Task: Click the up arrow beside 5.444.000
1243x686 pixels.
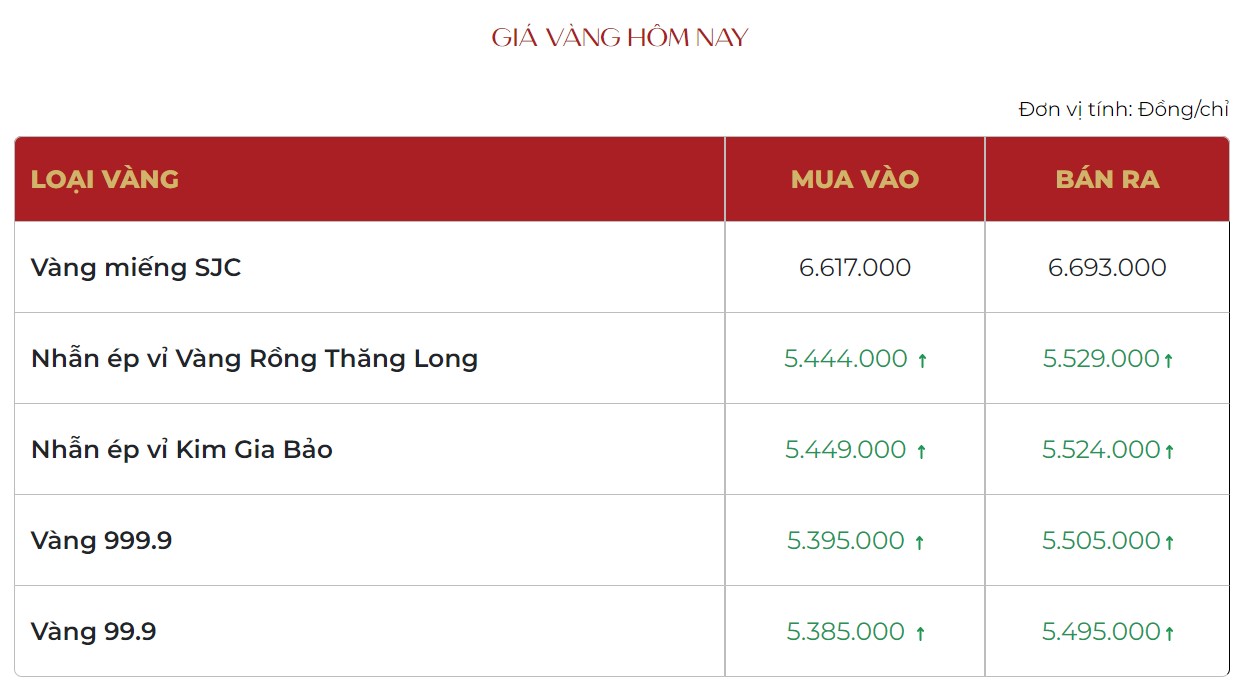Action: (x=922, y=360)
